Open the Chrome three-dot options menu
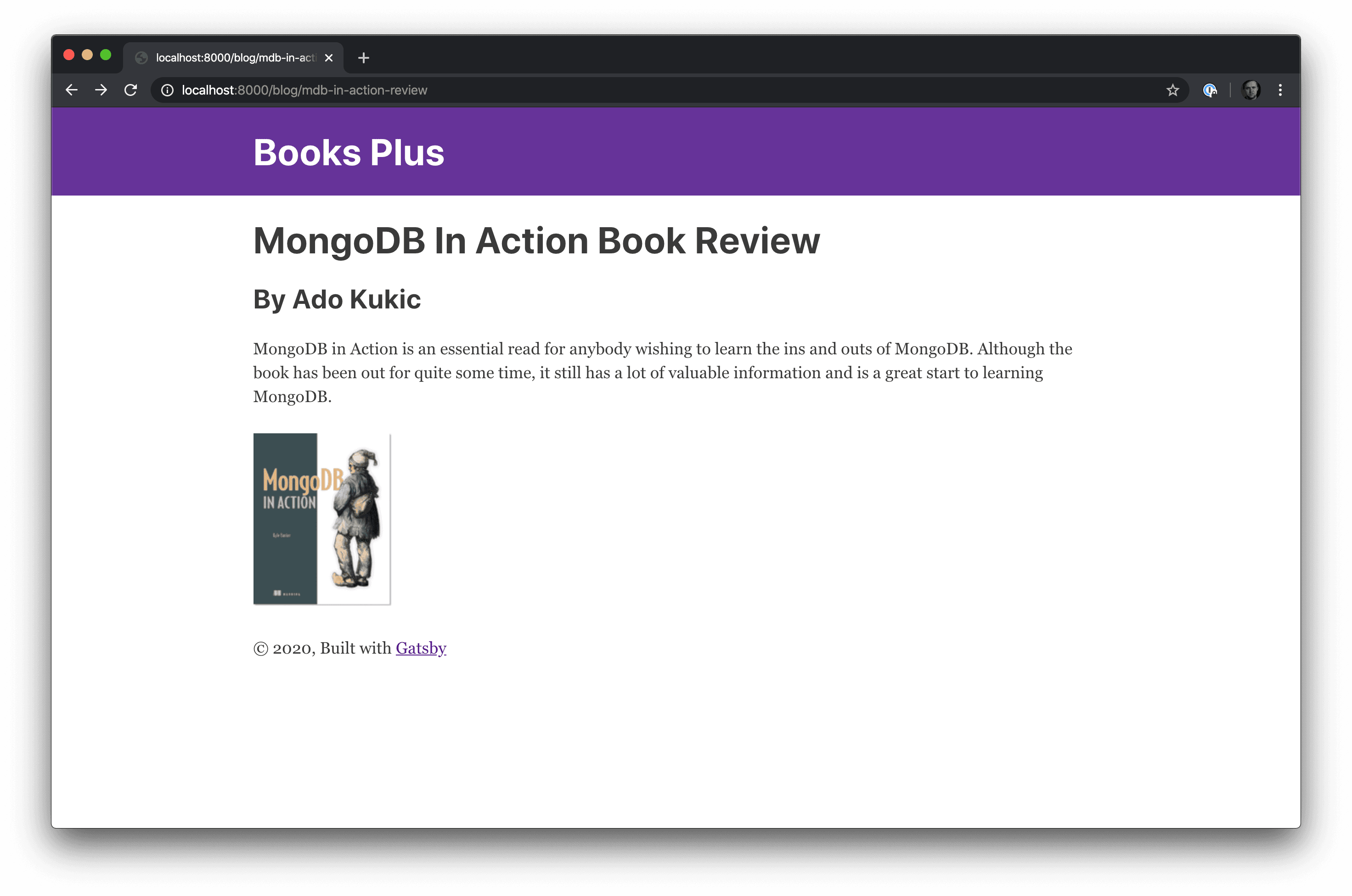Viewport: 1352px width, 896px height. (x=1280, y=90)
